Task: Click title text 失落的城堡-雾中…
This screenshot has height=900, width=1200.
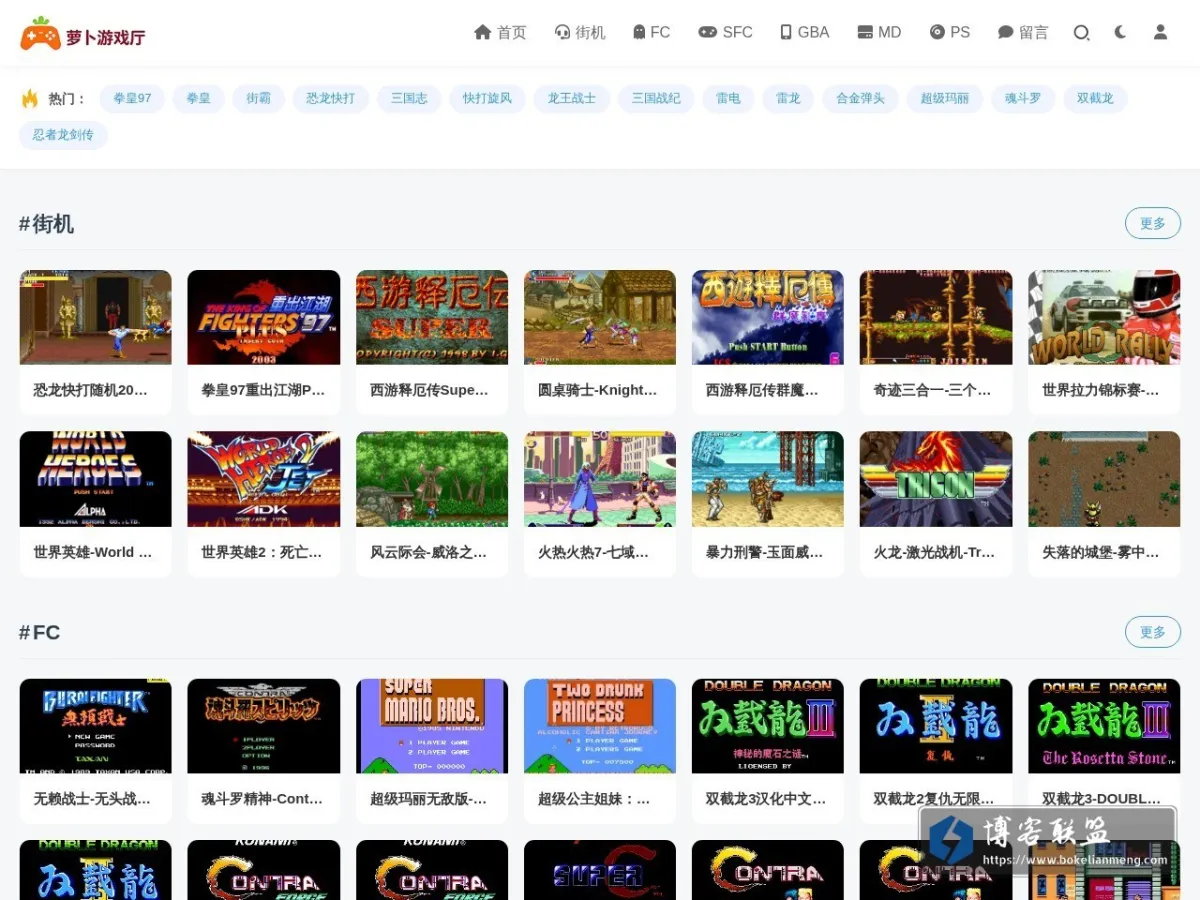Action: pos(1101,552)
